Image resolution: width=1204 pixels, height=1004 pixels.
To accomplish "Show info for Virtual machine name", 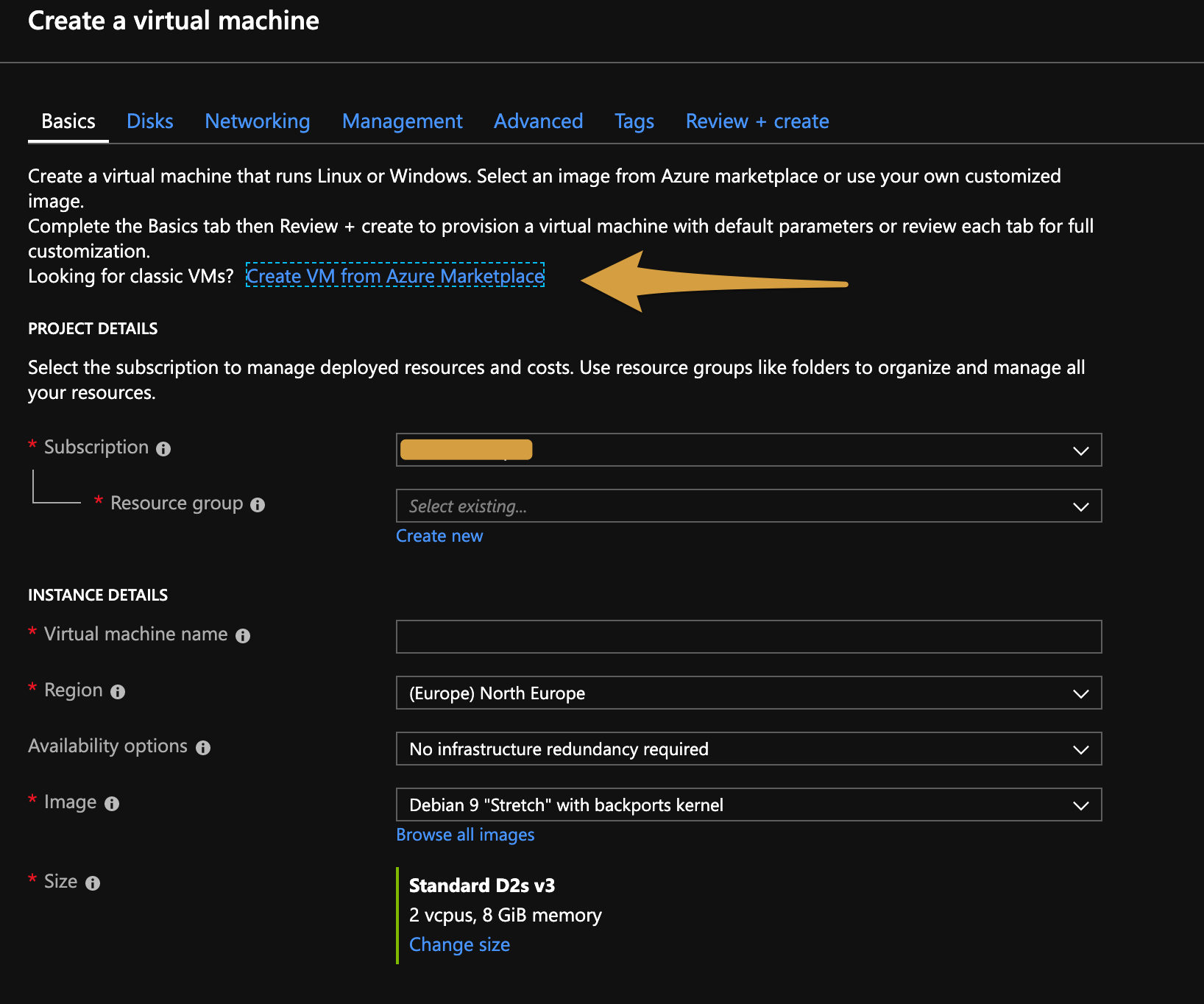I will (x=243, y=636).
